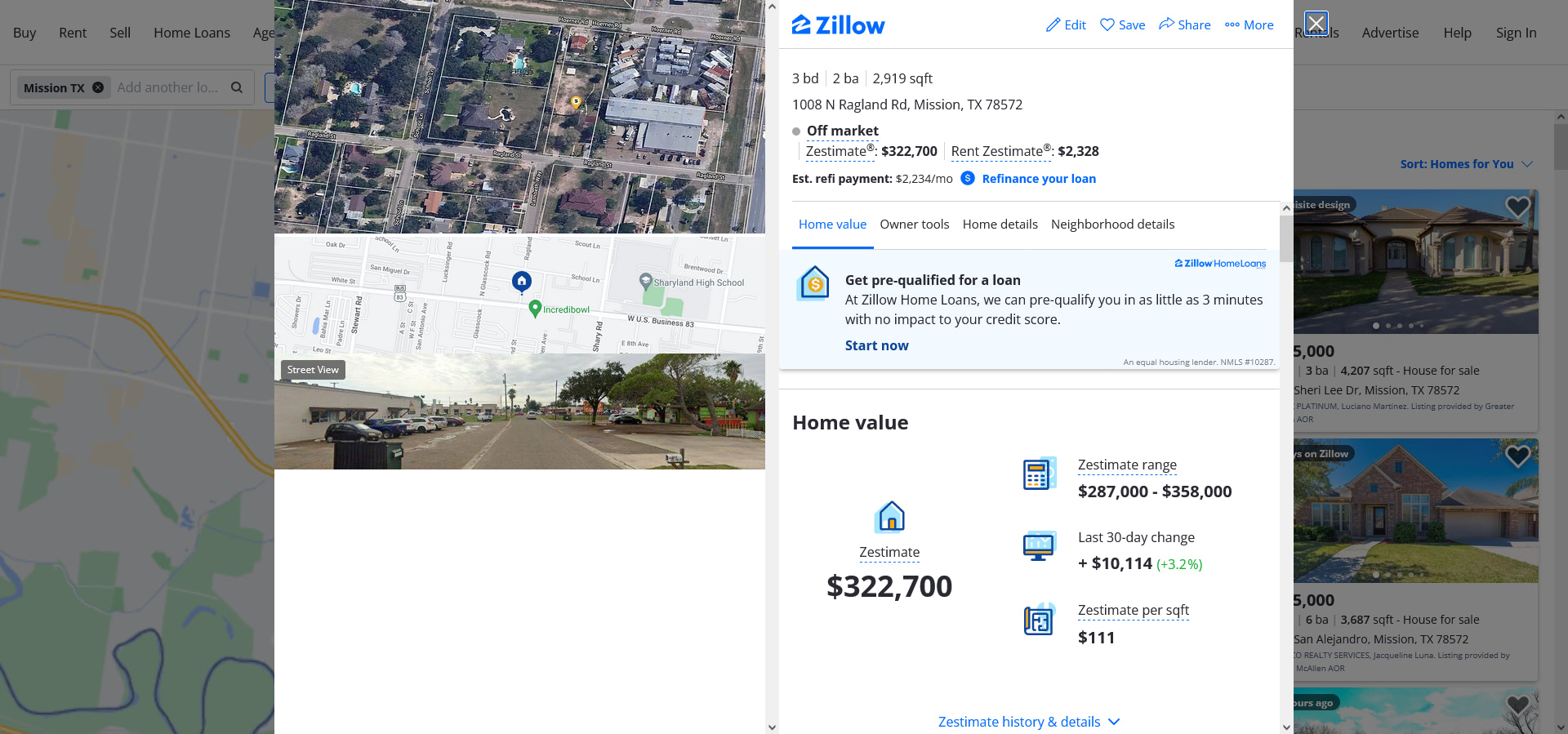Favorite the San Alejandro listing

[1517, 456]
